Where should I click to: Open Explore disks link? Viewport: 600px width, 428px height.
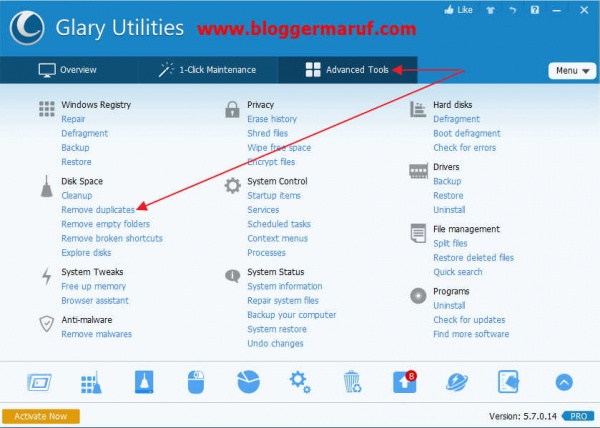click(x=86, y=253)
